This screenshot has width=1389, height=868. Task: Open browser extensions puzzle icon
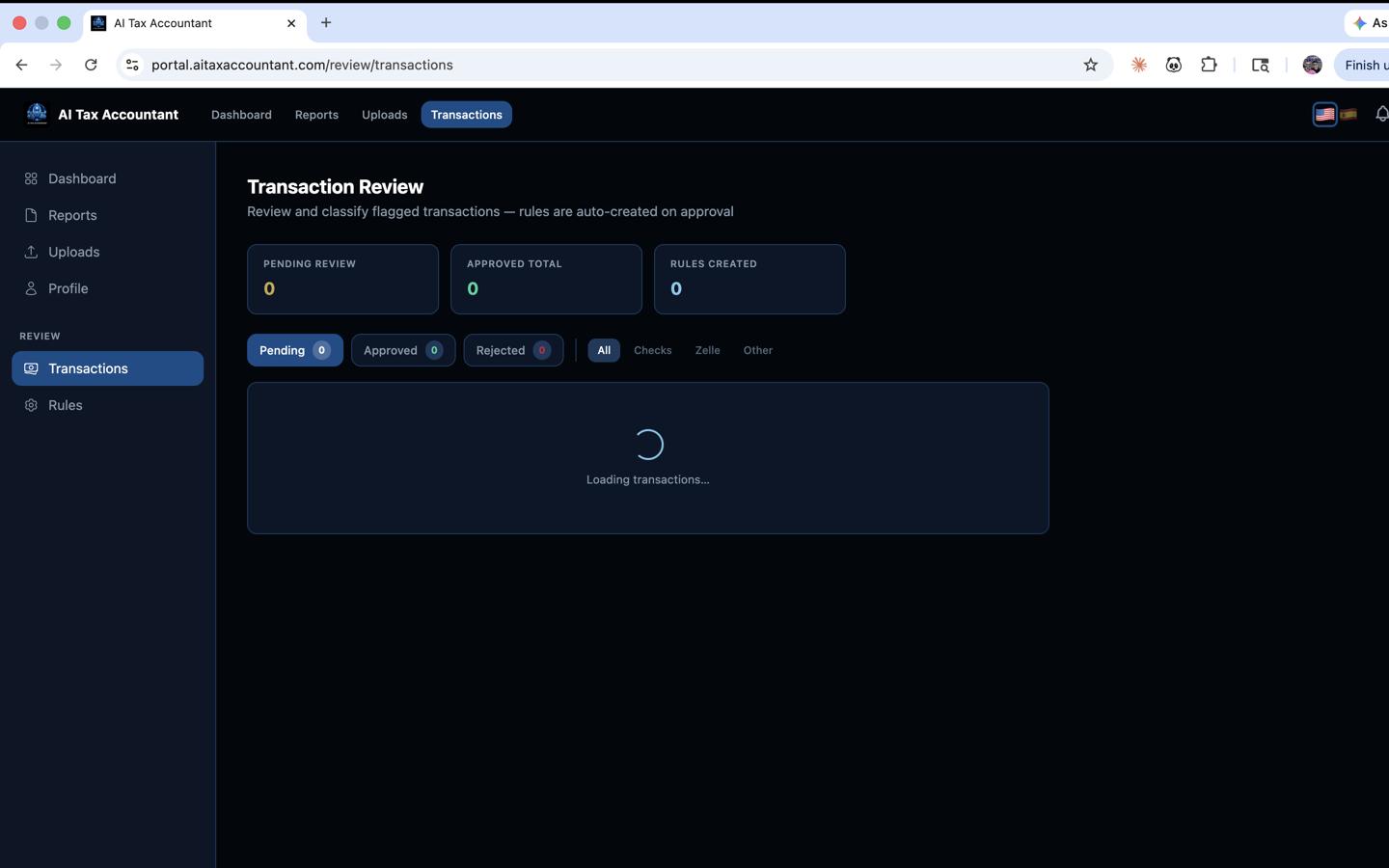coord(1209,65)
